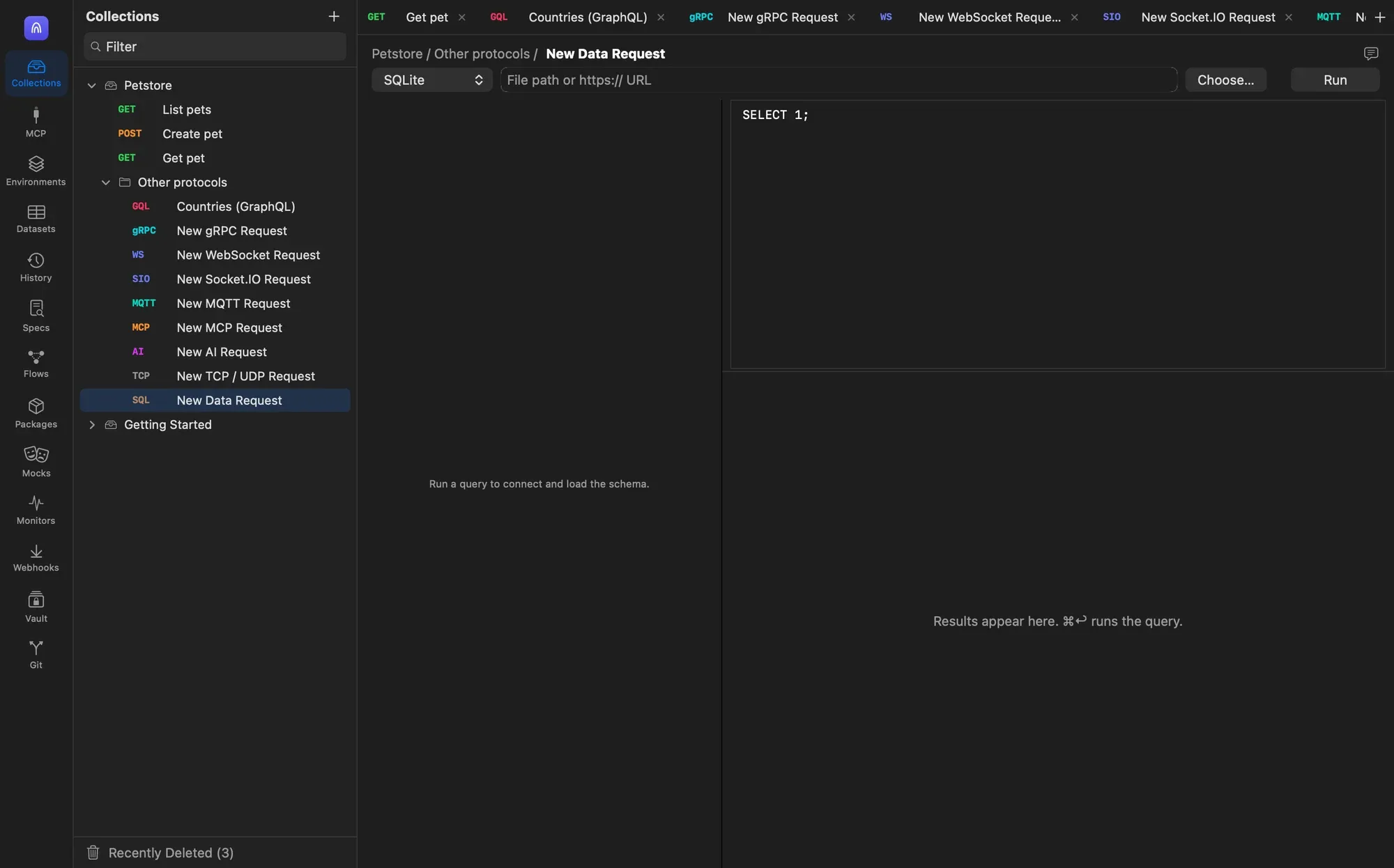Image resolution: width=1394 pixels, height=868 pixels.
Task: Select New MCP Request in tree
Action: (215, 327)
